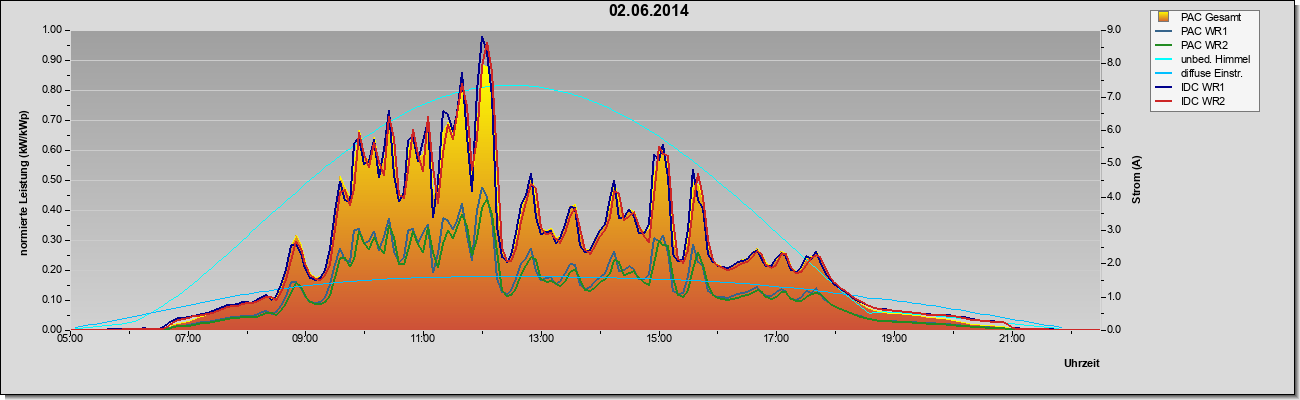This screenshot has height=400, width=1300.
Task: Click the 0.50 left axis value
Action: coord(53,180)
